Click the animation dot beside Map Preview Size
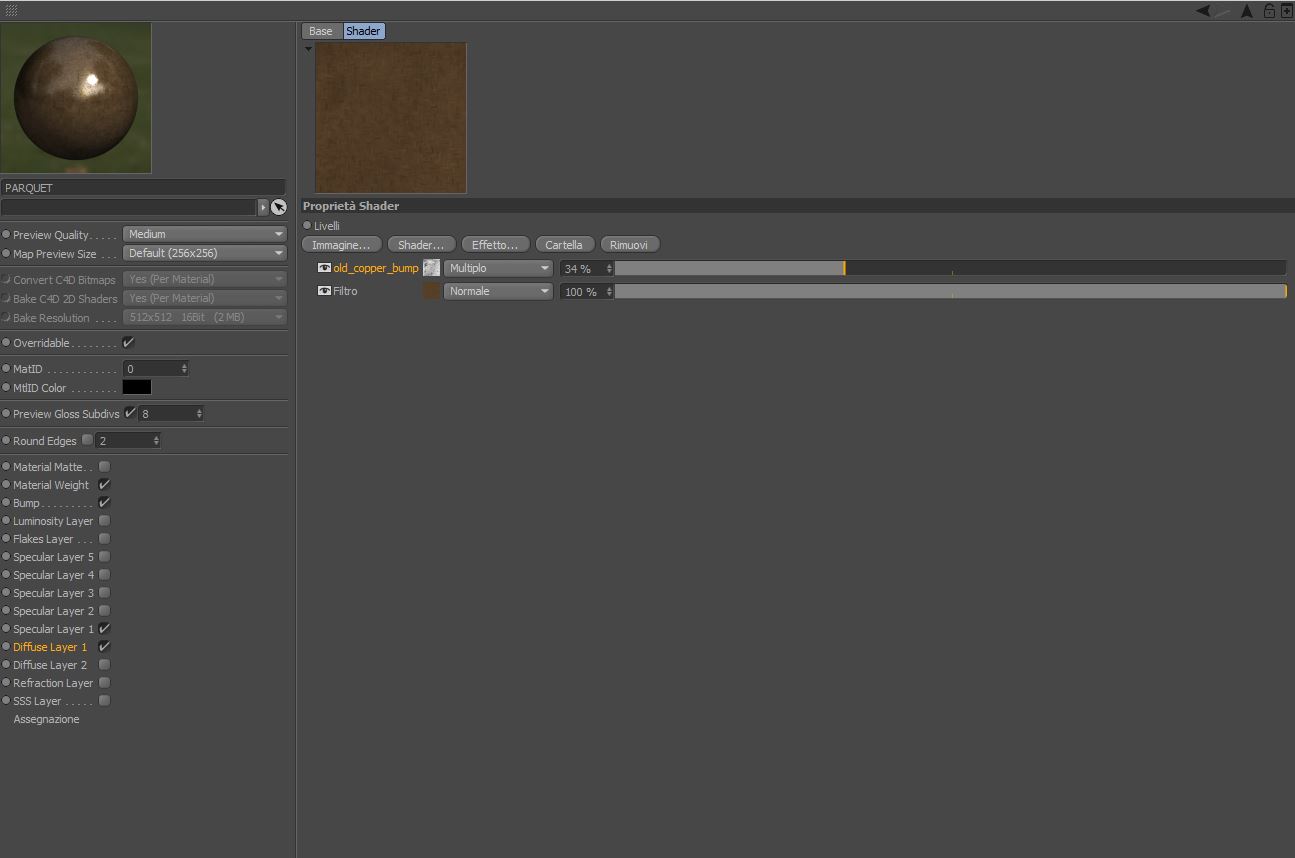 point(6,254)
